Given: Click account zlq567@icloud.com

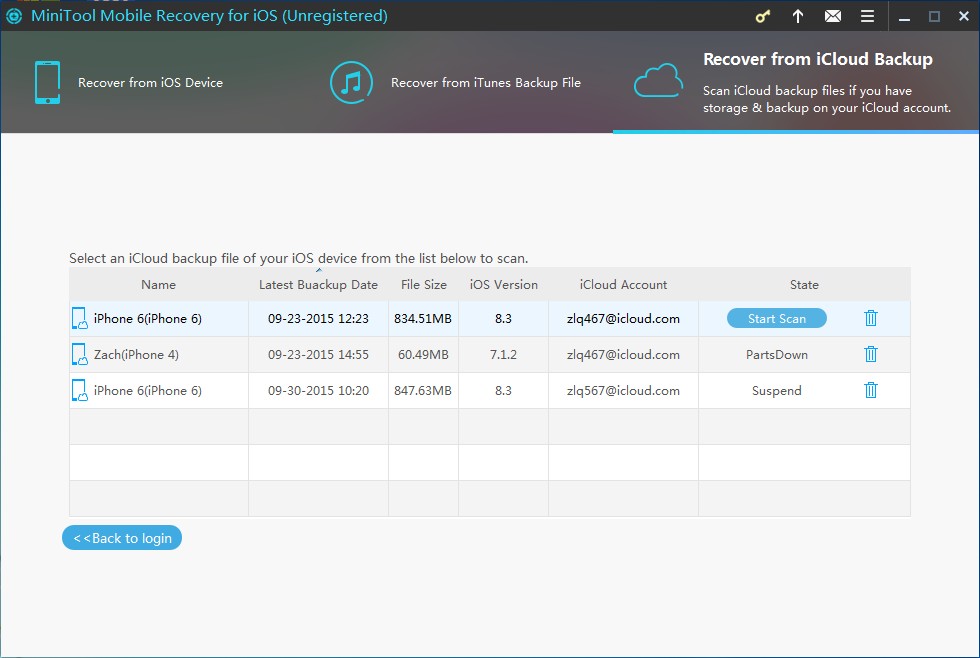Looking at the screenshot, I should click(x=623, y=391).
